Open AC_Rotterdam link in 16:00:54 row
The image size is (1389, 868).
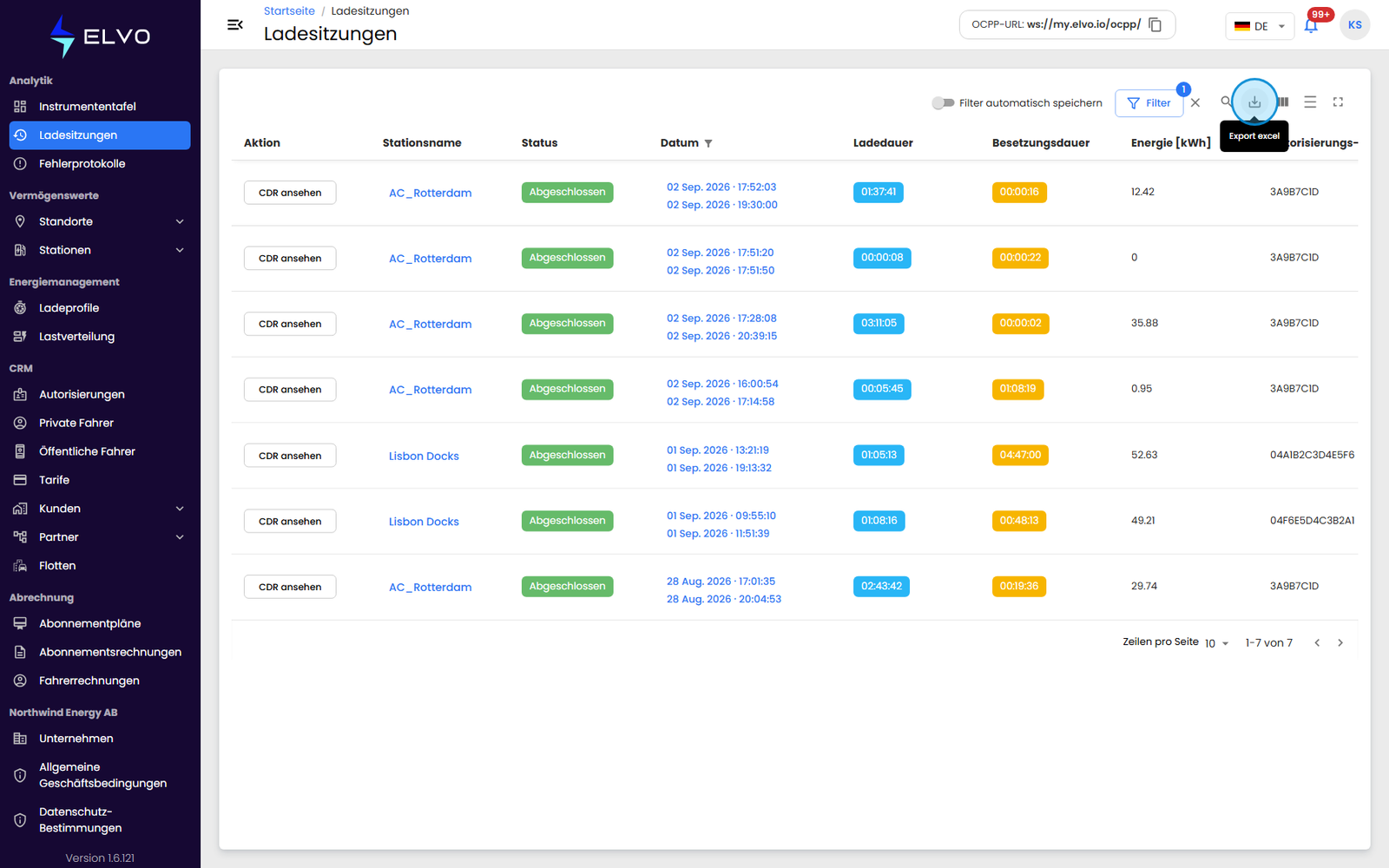pos(431,390)
